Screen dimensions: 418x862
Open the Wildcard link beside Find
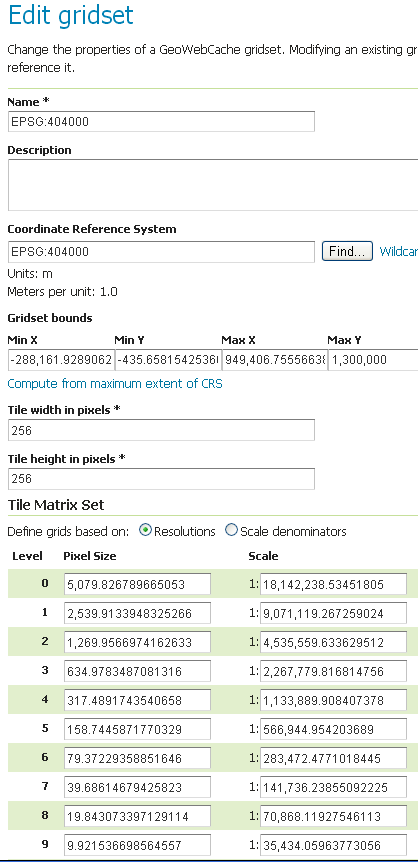pyautogui.click(x=399, y=252)
